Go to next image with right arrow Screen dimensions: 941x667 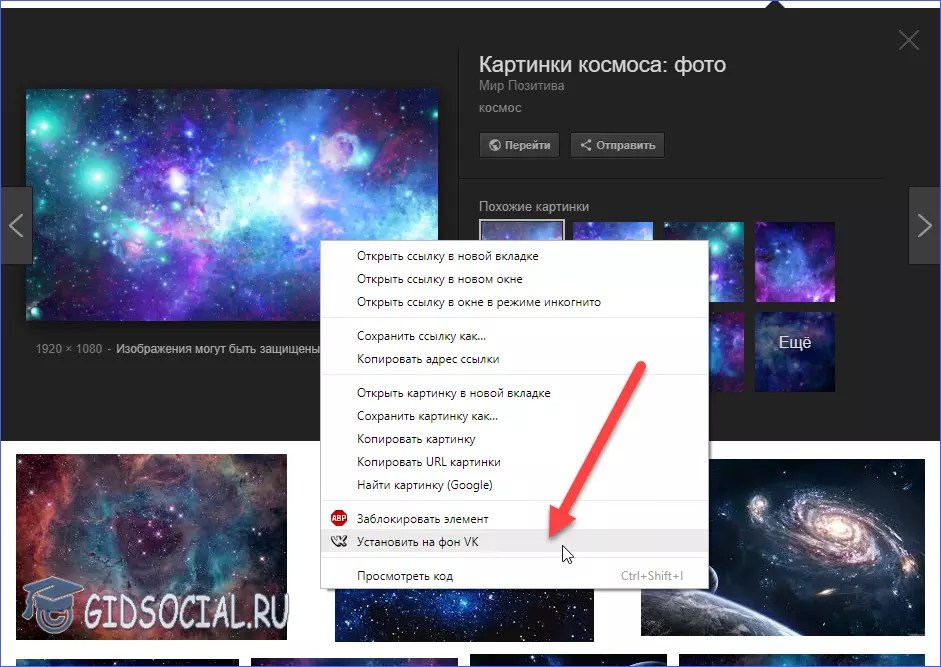click(x=924, y=225)
